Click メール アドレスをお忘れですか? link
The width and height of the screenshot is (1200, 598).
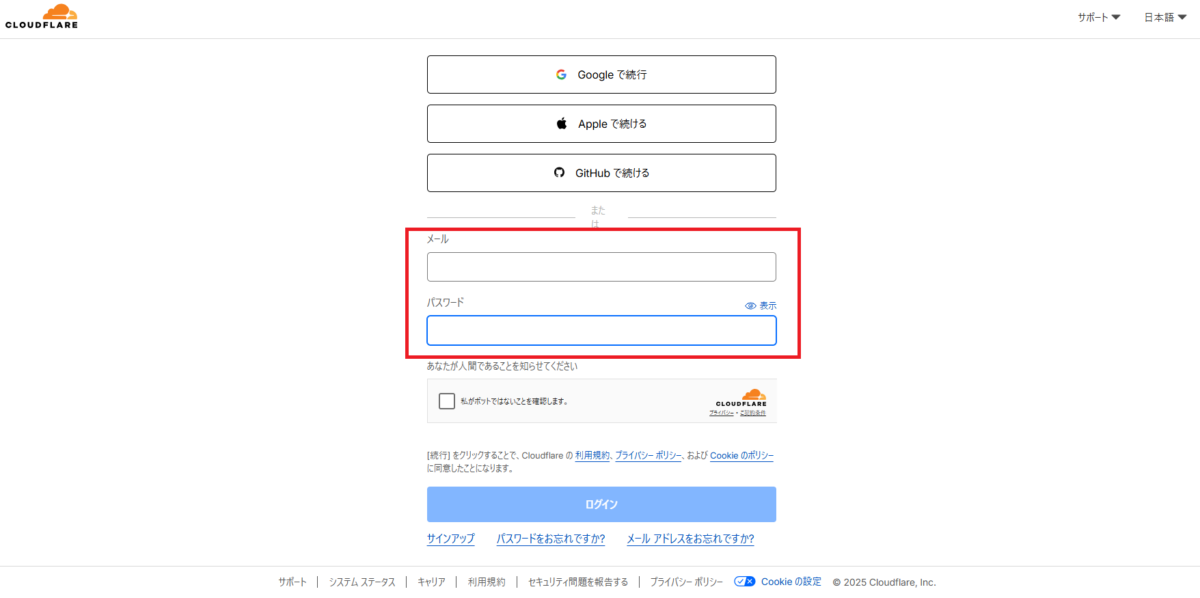click(690, 539)
